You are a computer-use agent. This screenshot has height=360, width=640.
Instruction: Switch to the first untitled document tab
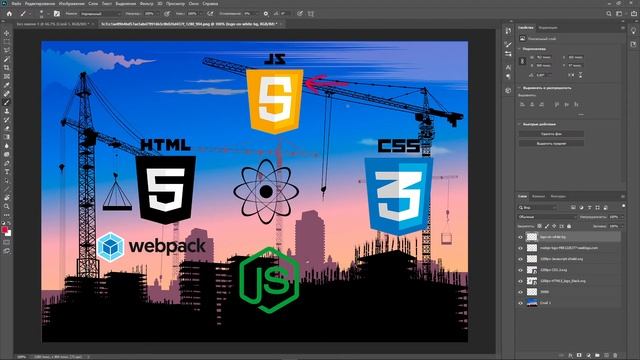tap(53, 24)
